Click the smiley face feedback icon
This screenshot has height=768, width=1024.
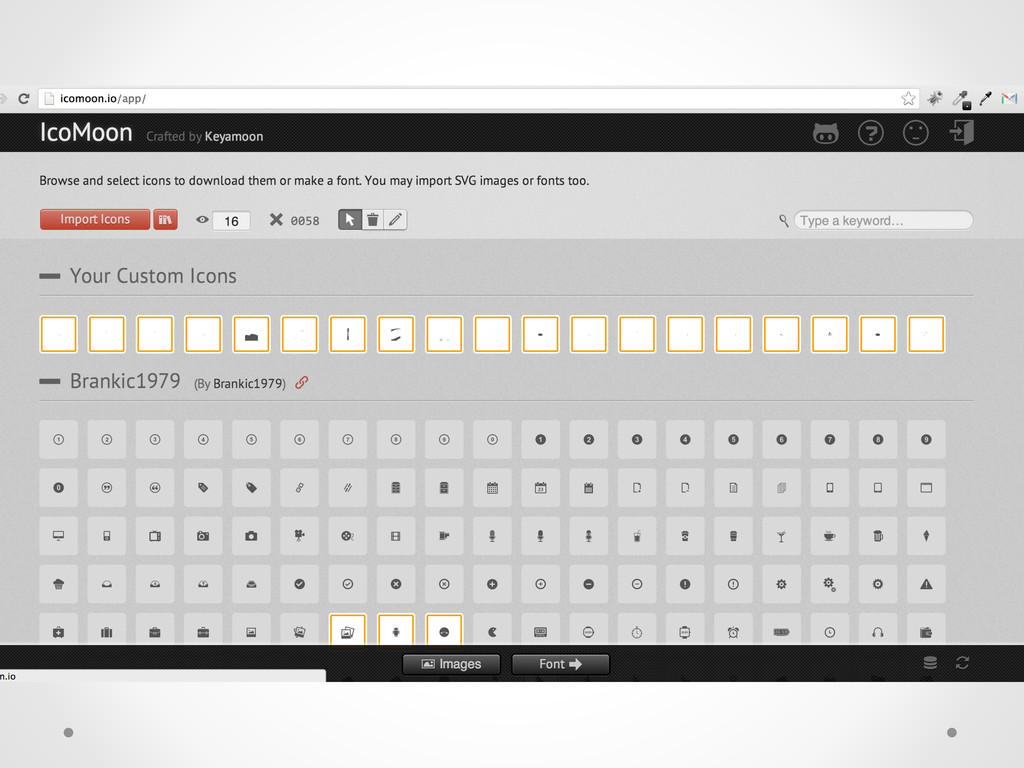[916, 133]
